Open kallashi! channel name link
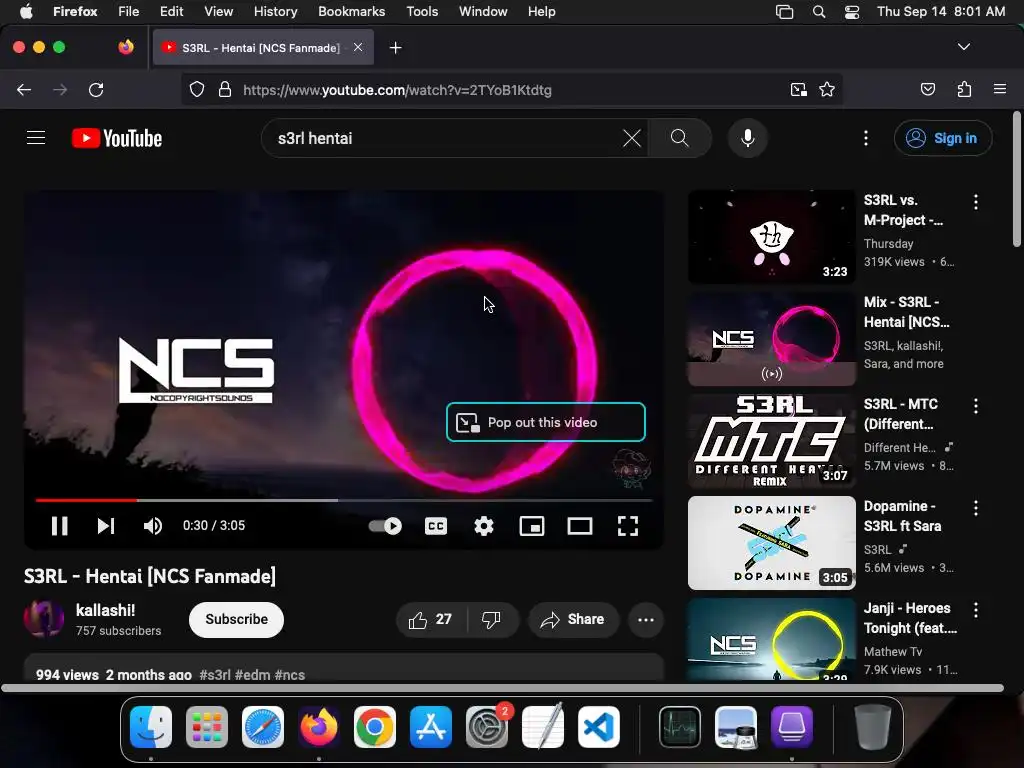The height and width of the screenshot is (768, 1024). [x=105, y=610]
